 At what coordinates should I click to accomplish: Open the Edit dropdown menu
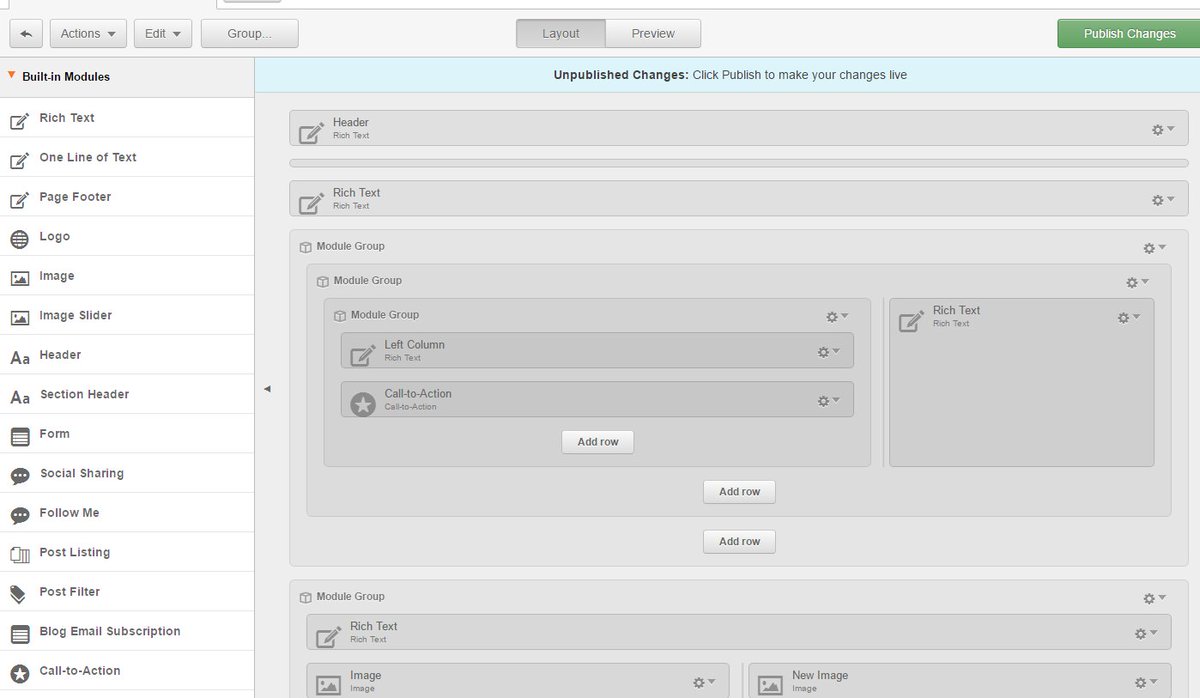(x=162, y=33)
